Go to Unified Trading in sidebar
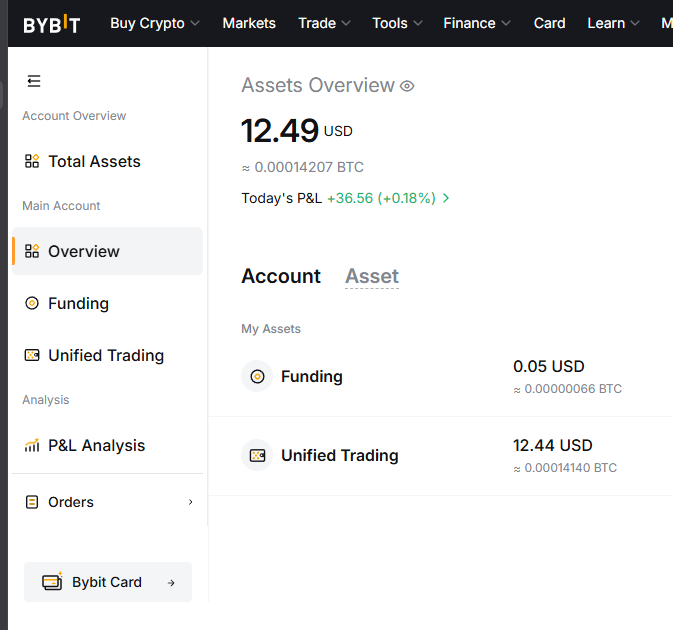 pos(107,355)
